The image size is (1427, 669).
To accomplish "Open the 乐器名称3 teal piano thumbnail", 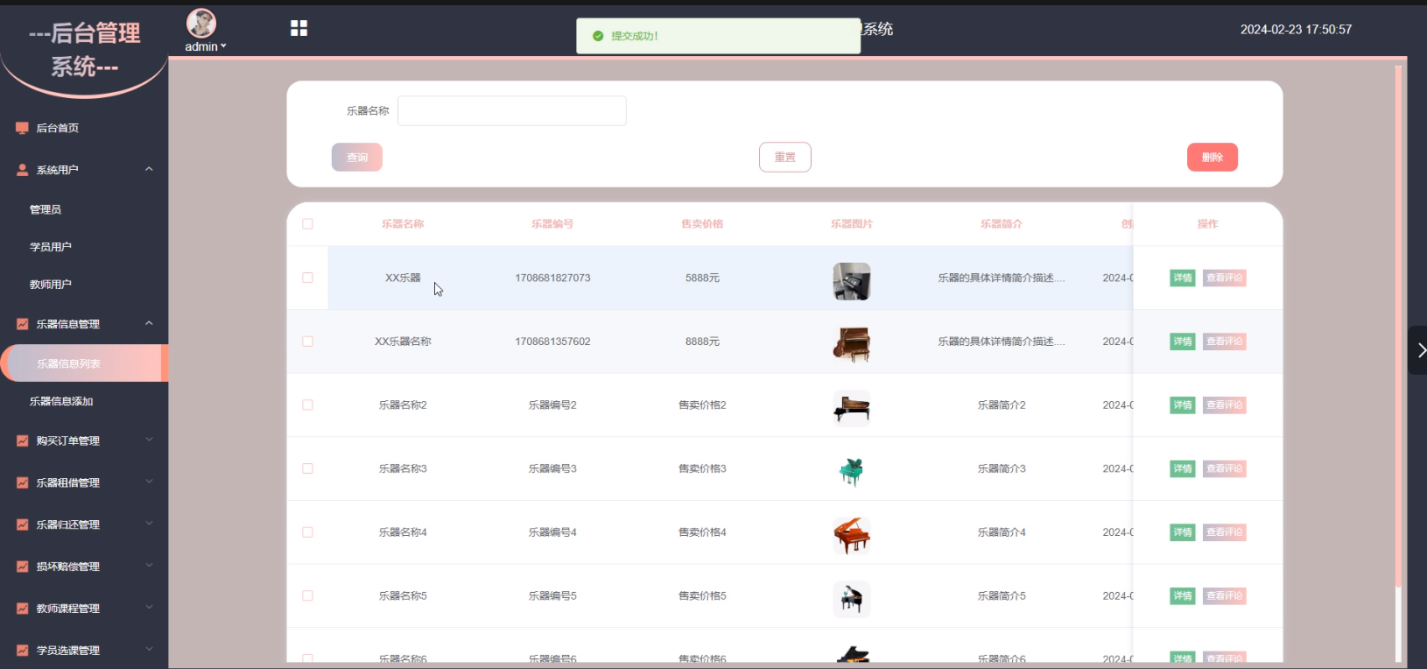I will coord(851,472).
